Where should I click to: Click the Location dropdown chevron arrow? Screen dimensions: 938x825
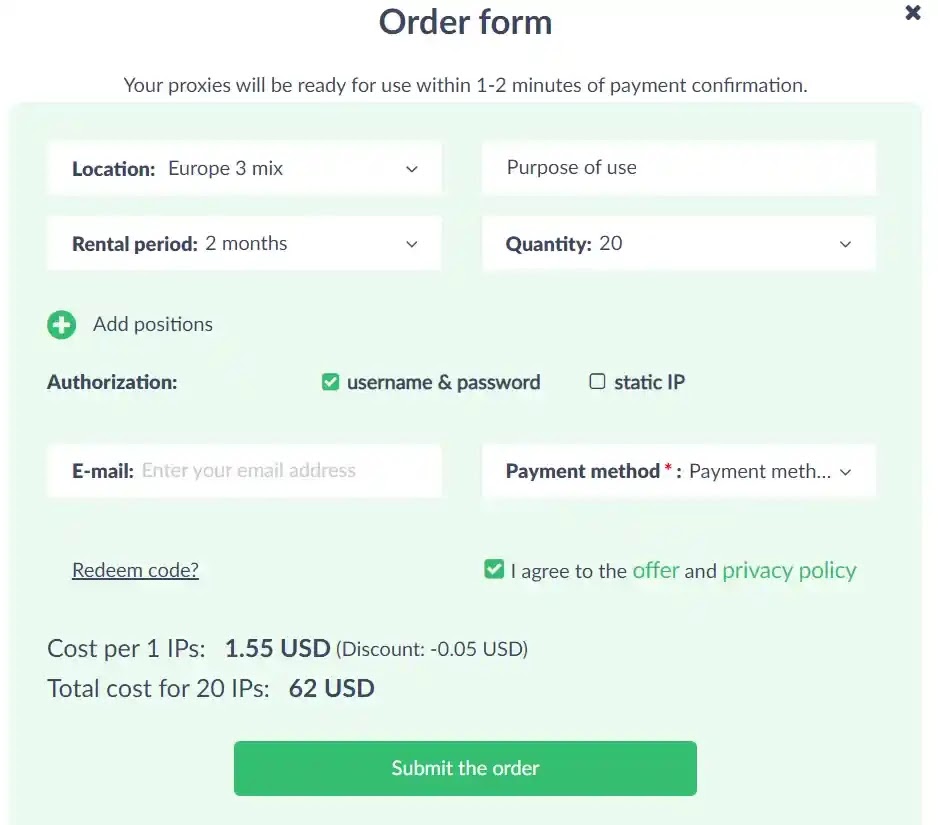pyautogui.click(x=412, y=169)
